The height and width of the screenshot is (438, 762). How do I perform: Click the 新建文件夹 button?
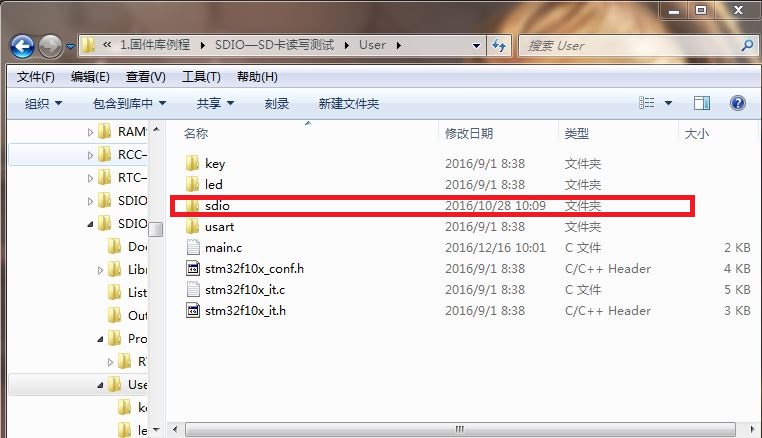coord(348,104)
